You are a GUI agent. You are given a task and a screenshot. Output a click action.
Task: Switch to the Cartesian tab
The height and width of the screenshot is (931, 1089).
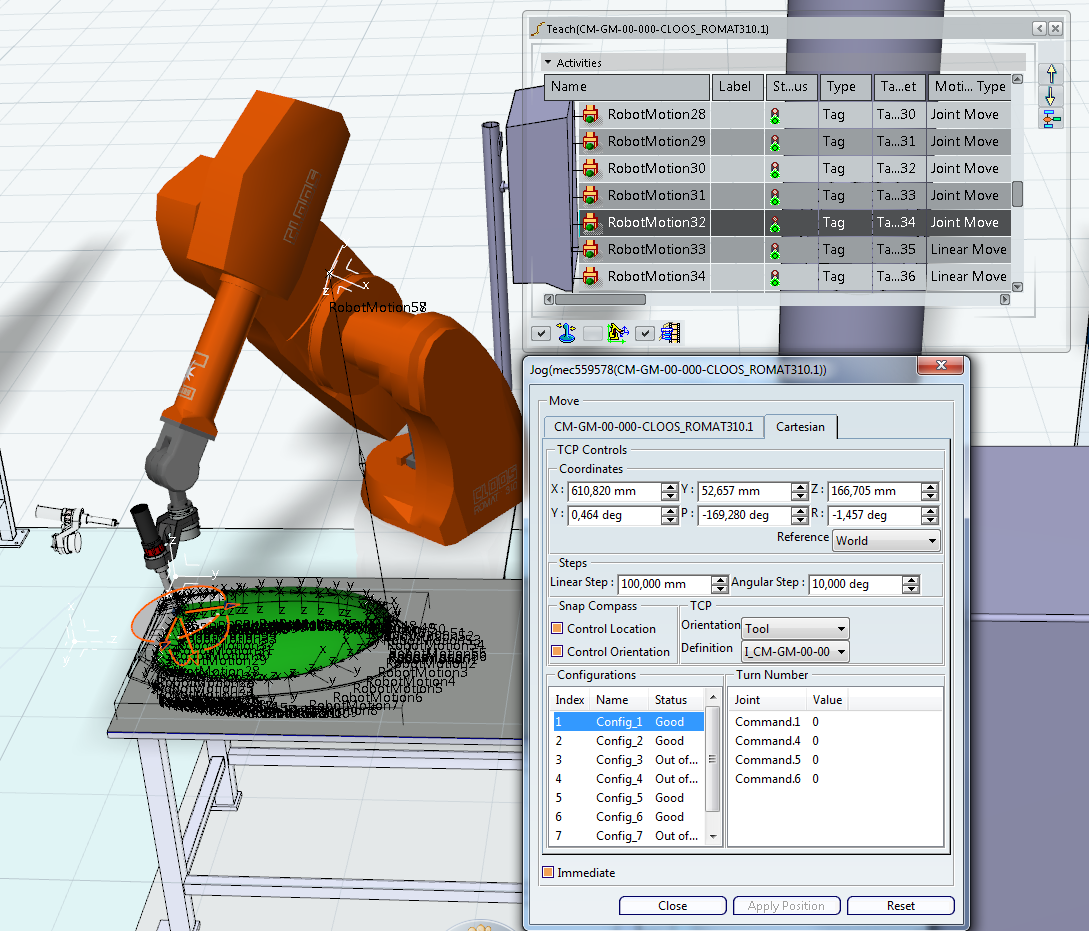[x=800, y=427]
